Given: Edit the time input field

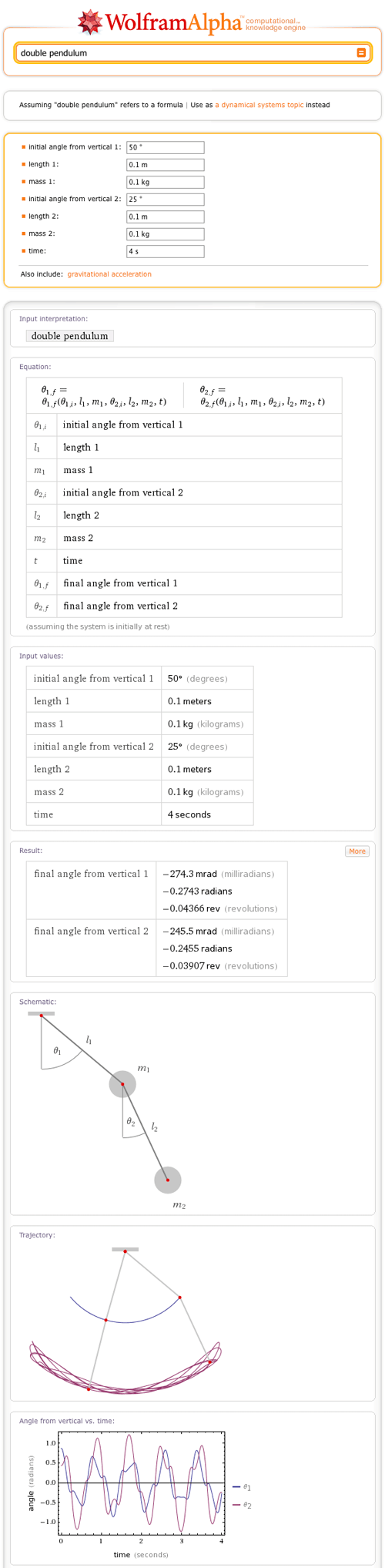Looking at the screenshot, I should (166, 251).
